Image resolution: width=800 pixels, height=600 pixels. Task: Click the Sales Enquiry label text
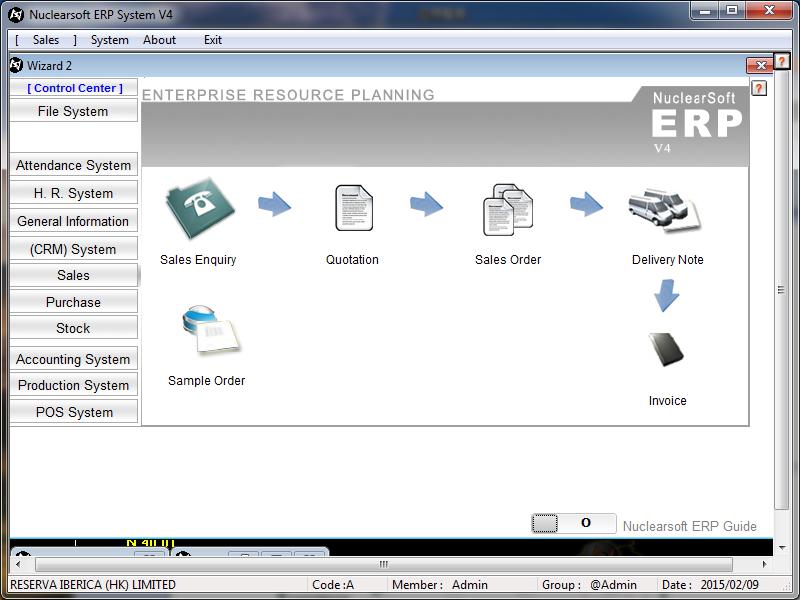[198, 260]
